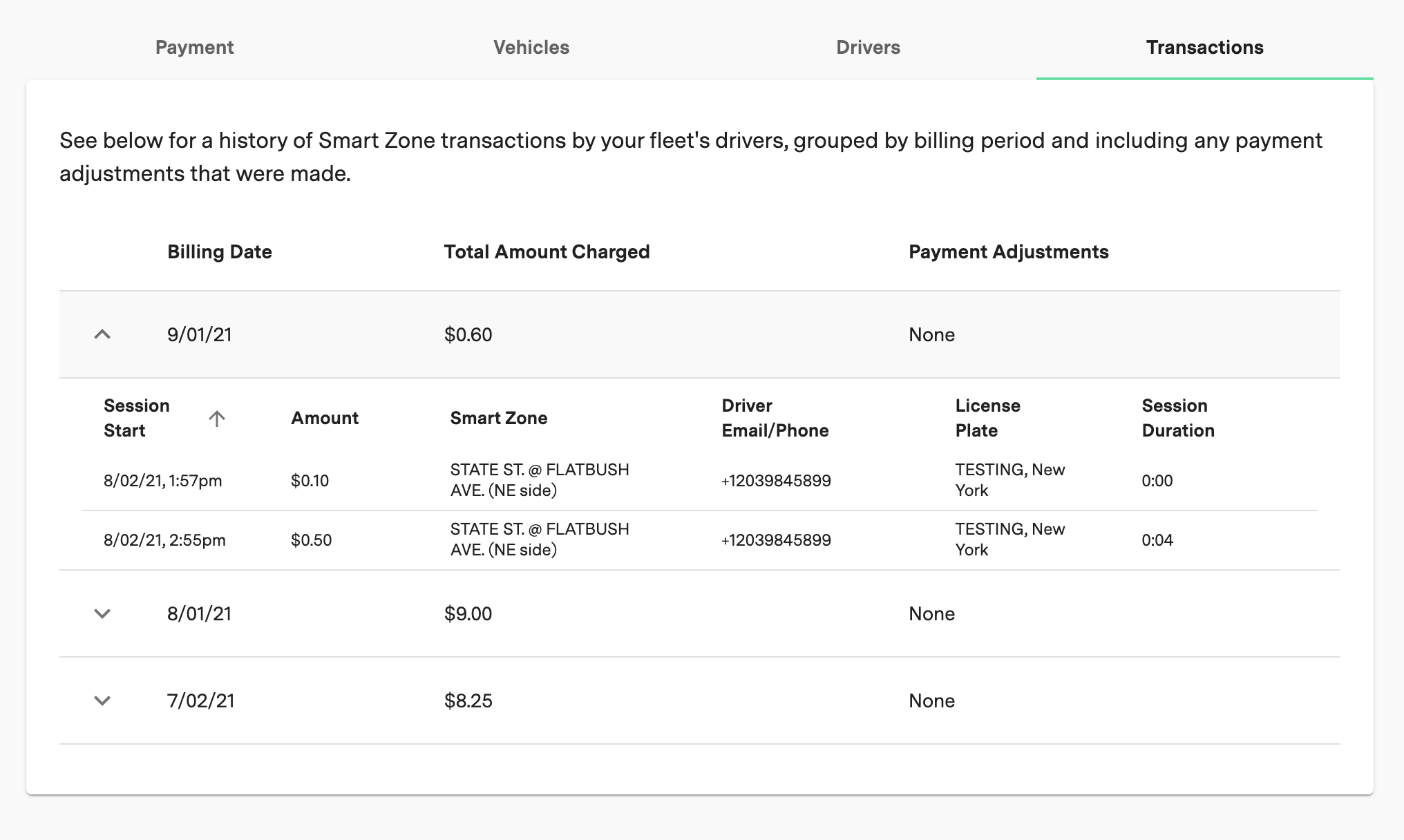
Task: Sort by Session Start column header
Action: 137,418
